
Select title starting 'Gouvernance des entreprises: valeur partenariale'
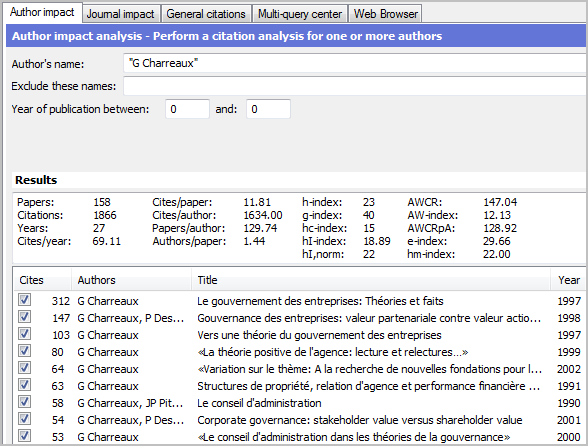click(369, 318)
